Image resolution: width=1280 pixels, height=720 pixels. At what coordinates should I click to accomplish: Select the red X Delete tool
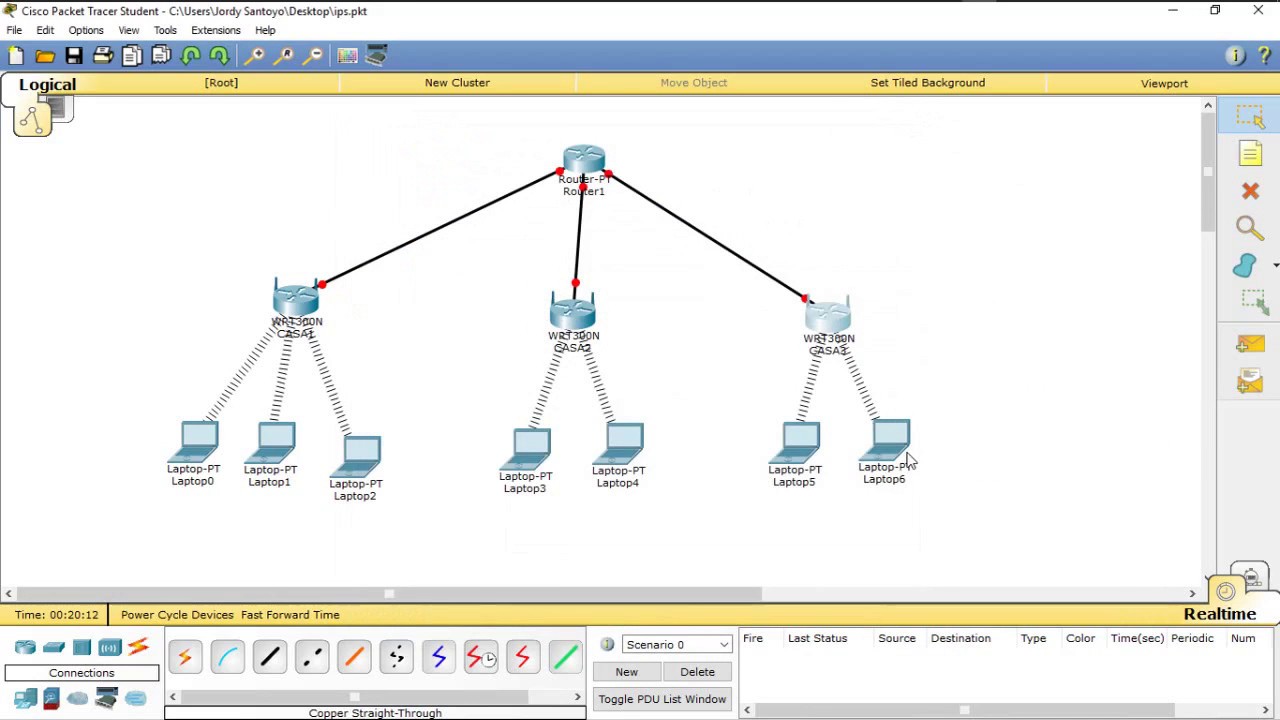[1250, 191]
